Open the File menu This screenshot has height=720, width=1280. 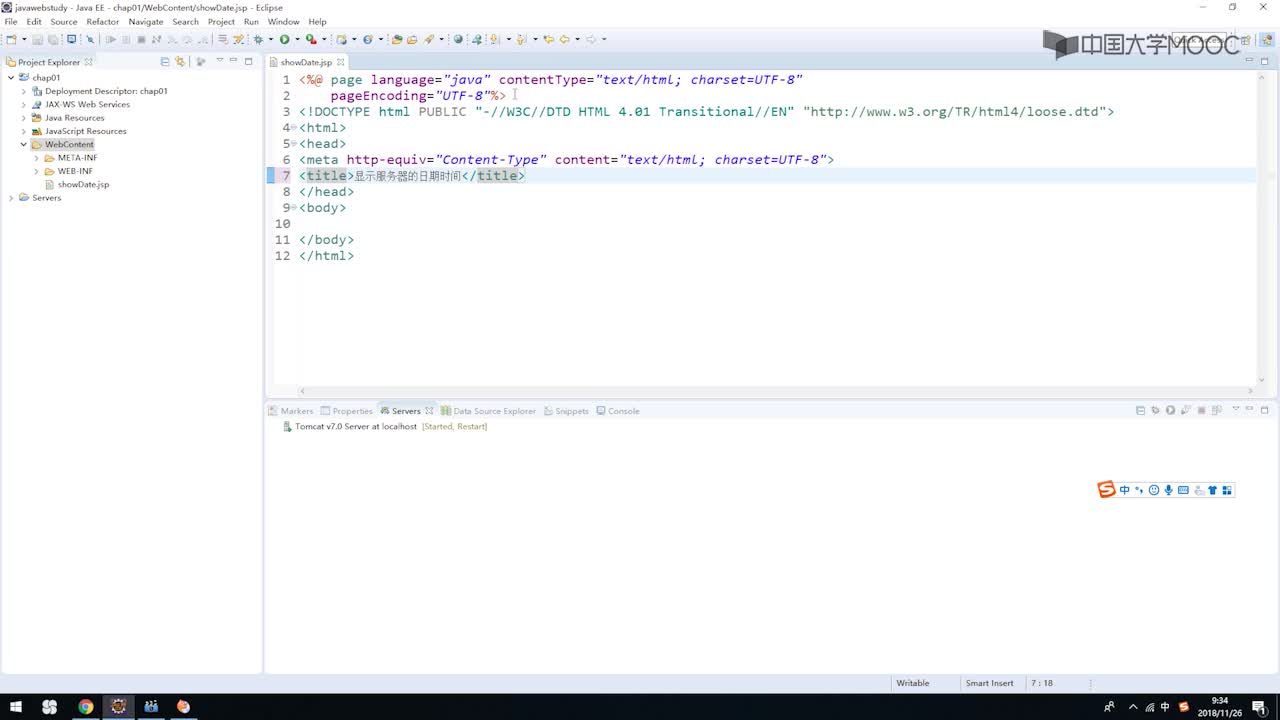coord(11,21)
